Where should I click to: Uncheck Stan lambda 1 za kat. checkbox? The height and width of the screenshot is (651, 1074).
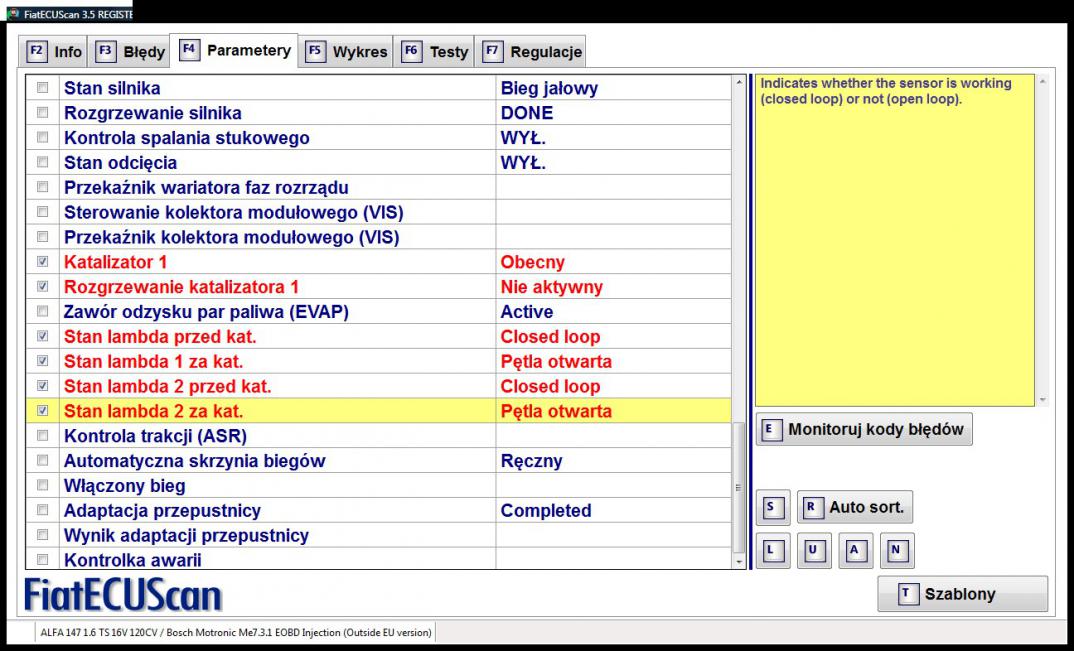click(x=42, y=361)
